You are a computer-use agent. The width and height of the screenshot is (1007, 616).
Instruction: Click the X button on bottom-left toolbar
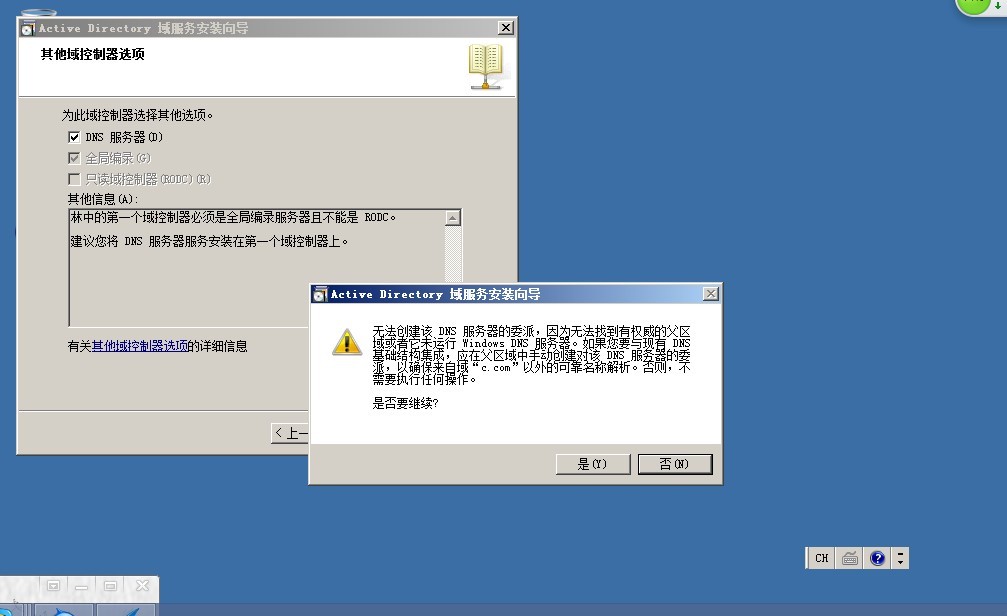click(143, 586)
